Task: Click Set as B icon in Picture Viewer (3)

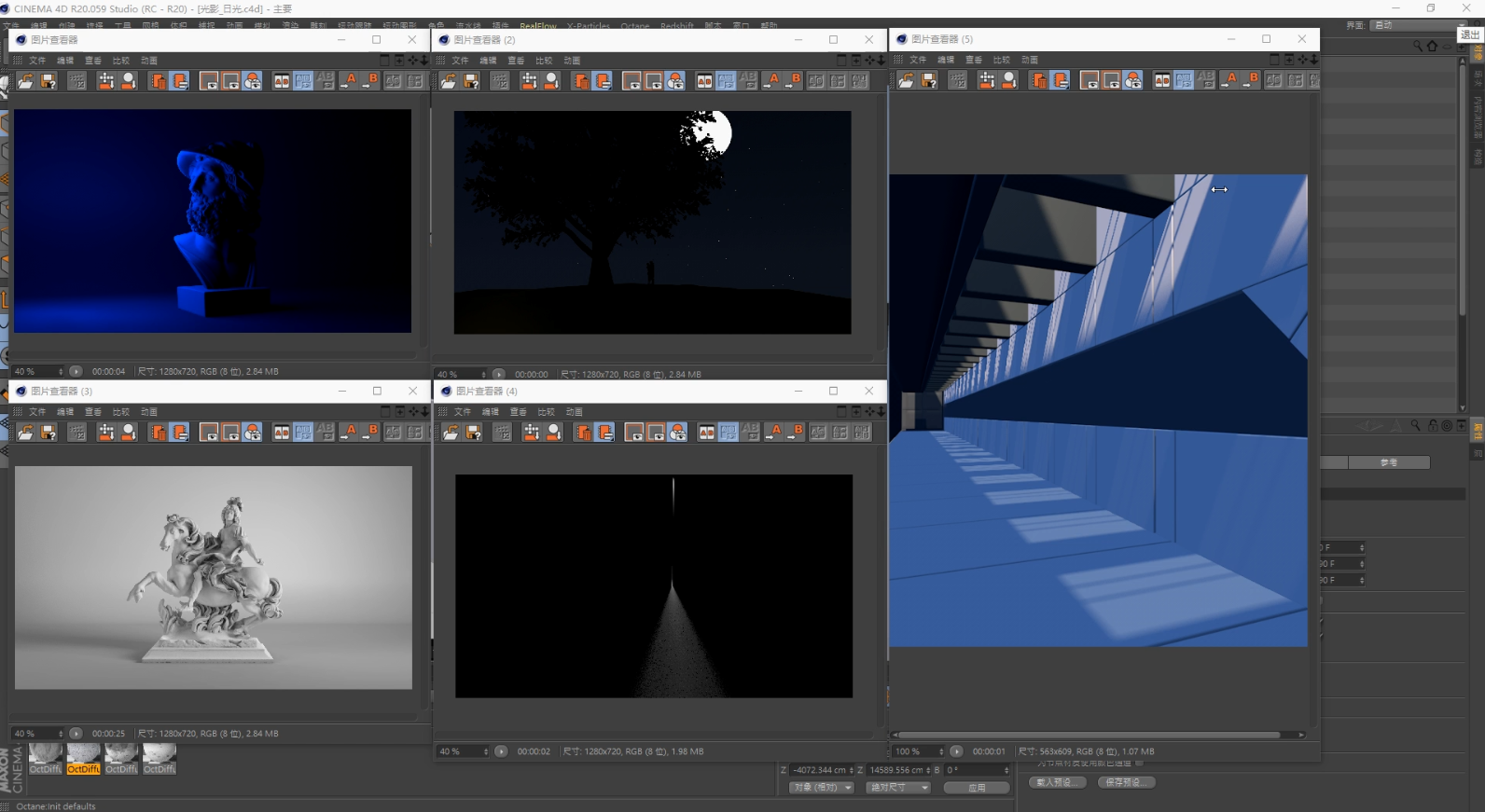Action: coord(370,433)
